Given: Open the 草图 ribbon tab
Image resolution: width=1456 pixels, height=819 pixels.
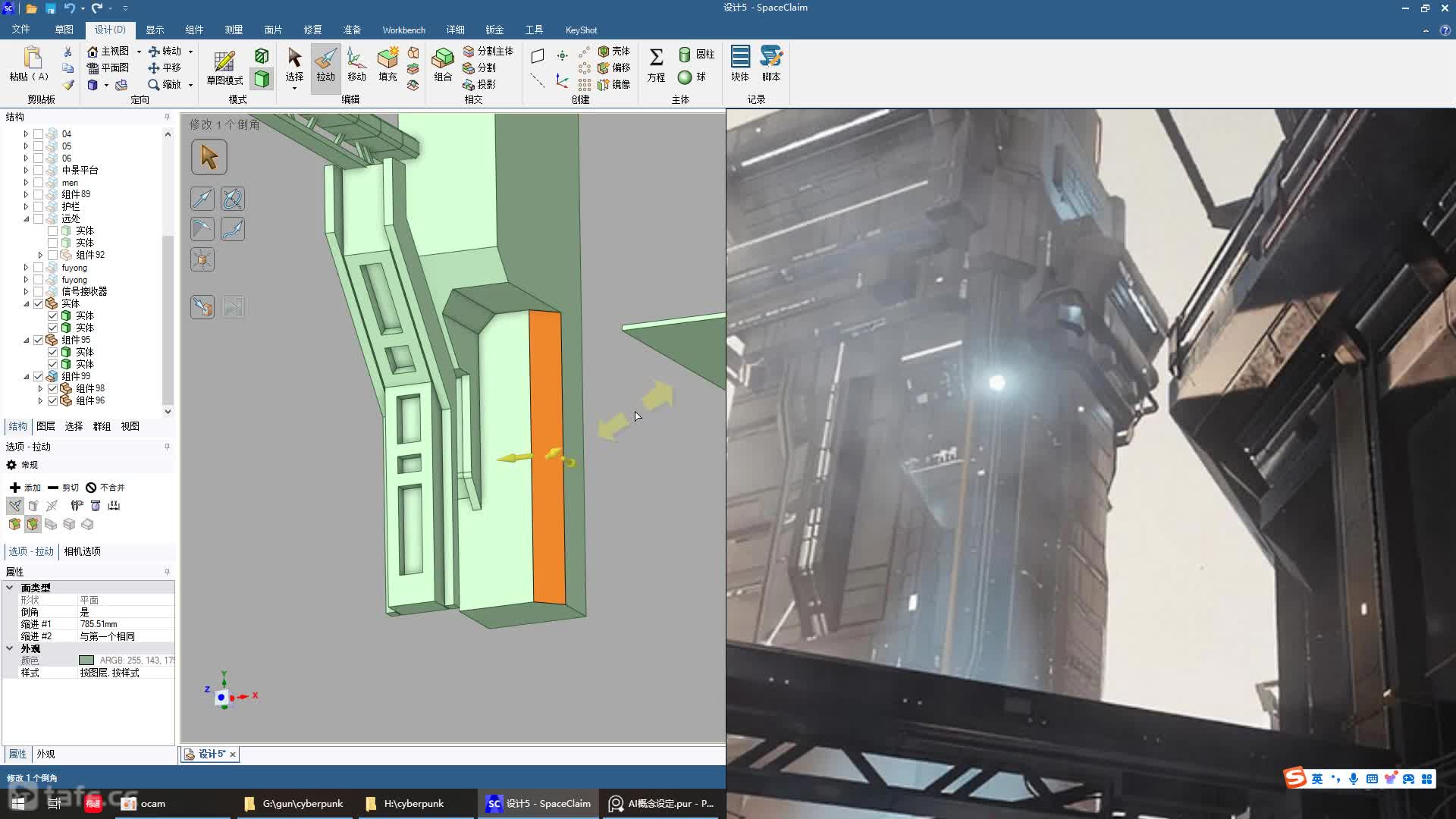Looking at the screenshot, I should pos(64,30).
